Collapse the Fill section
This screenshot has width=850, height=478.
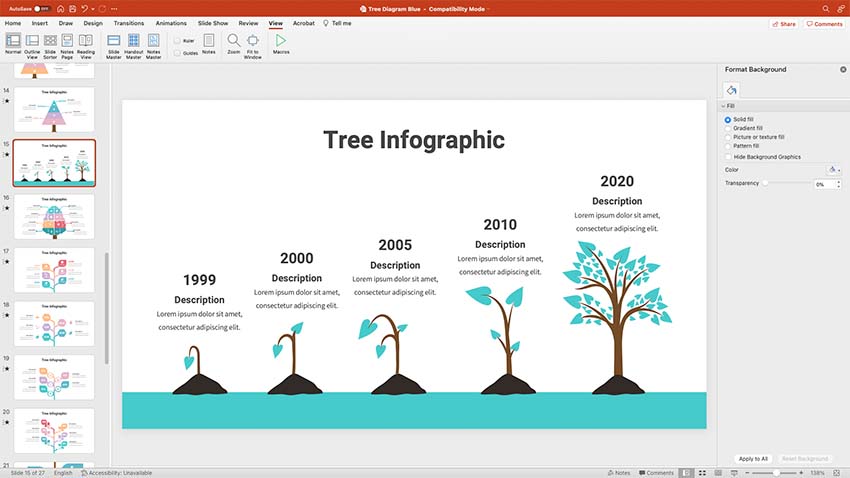pos(723,105)
